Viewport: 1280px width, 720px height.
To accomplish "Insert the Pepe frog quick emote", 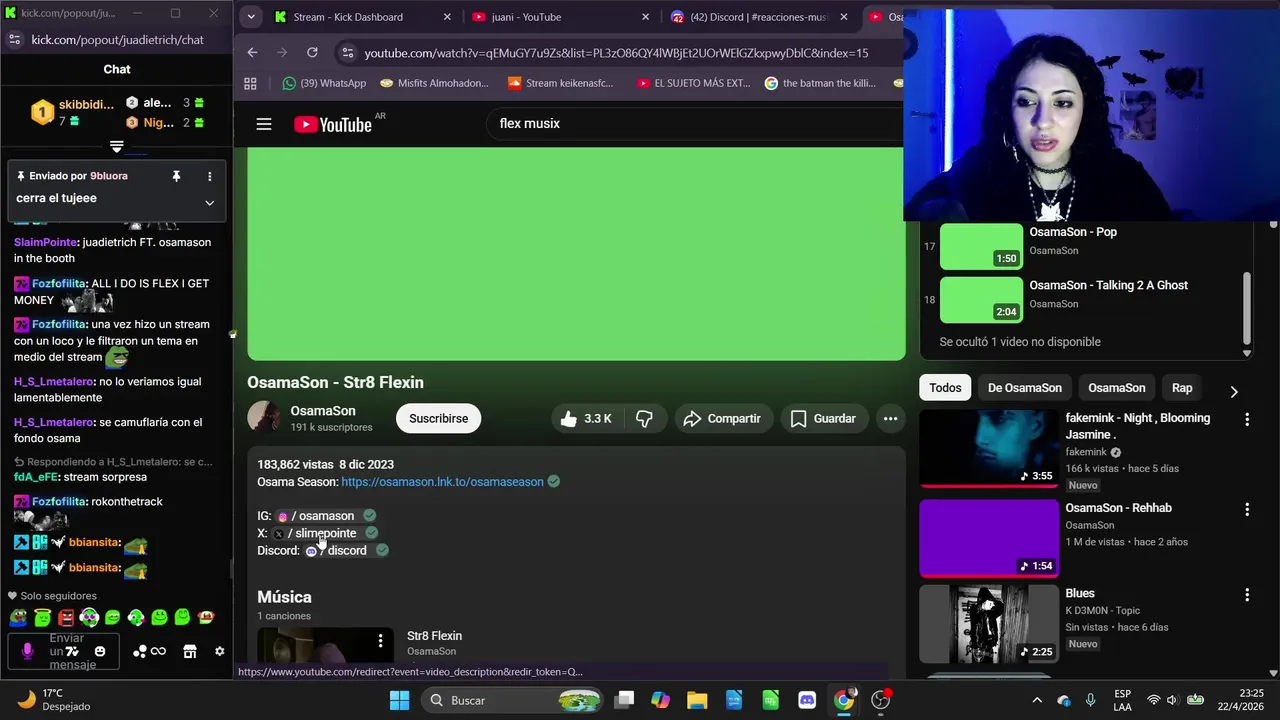I will tap(18, 618).
